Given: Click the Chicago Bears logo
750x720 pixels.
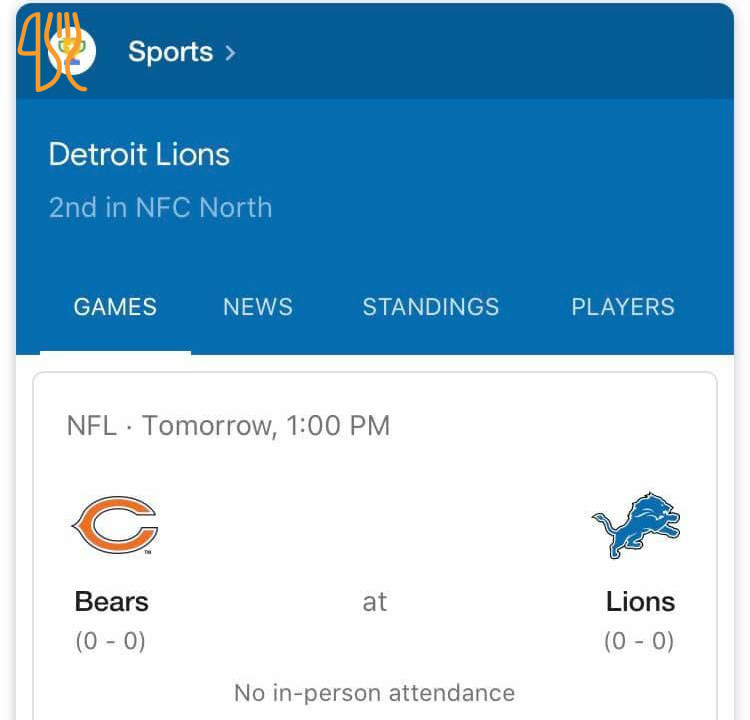Looking at the screenshot, I should (115, 525).
